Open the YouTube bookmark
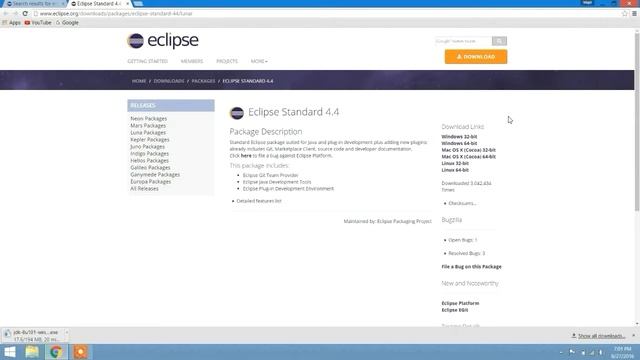This screenshot has width=640, height=360. coord(38,23)
